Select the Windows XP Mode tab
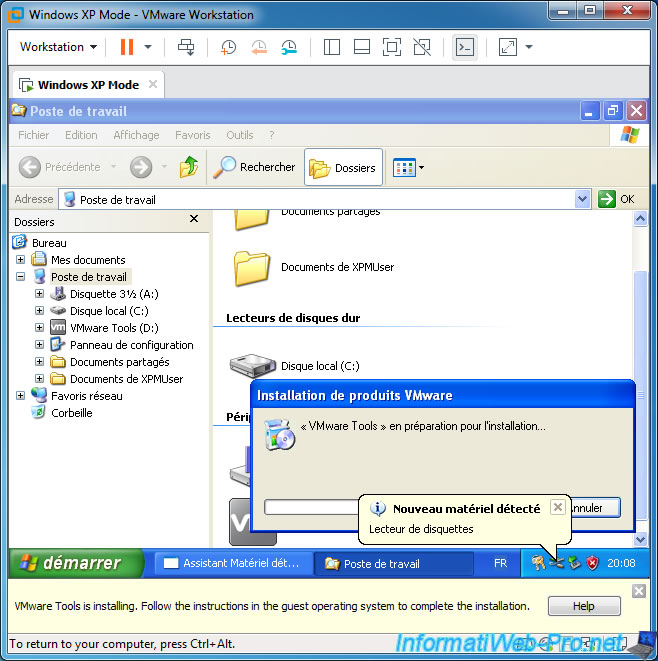658x661 pixels. pos(88,85)
